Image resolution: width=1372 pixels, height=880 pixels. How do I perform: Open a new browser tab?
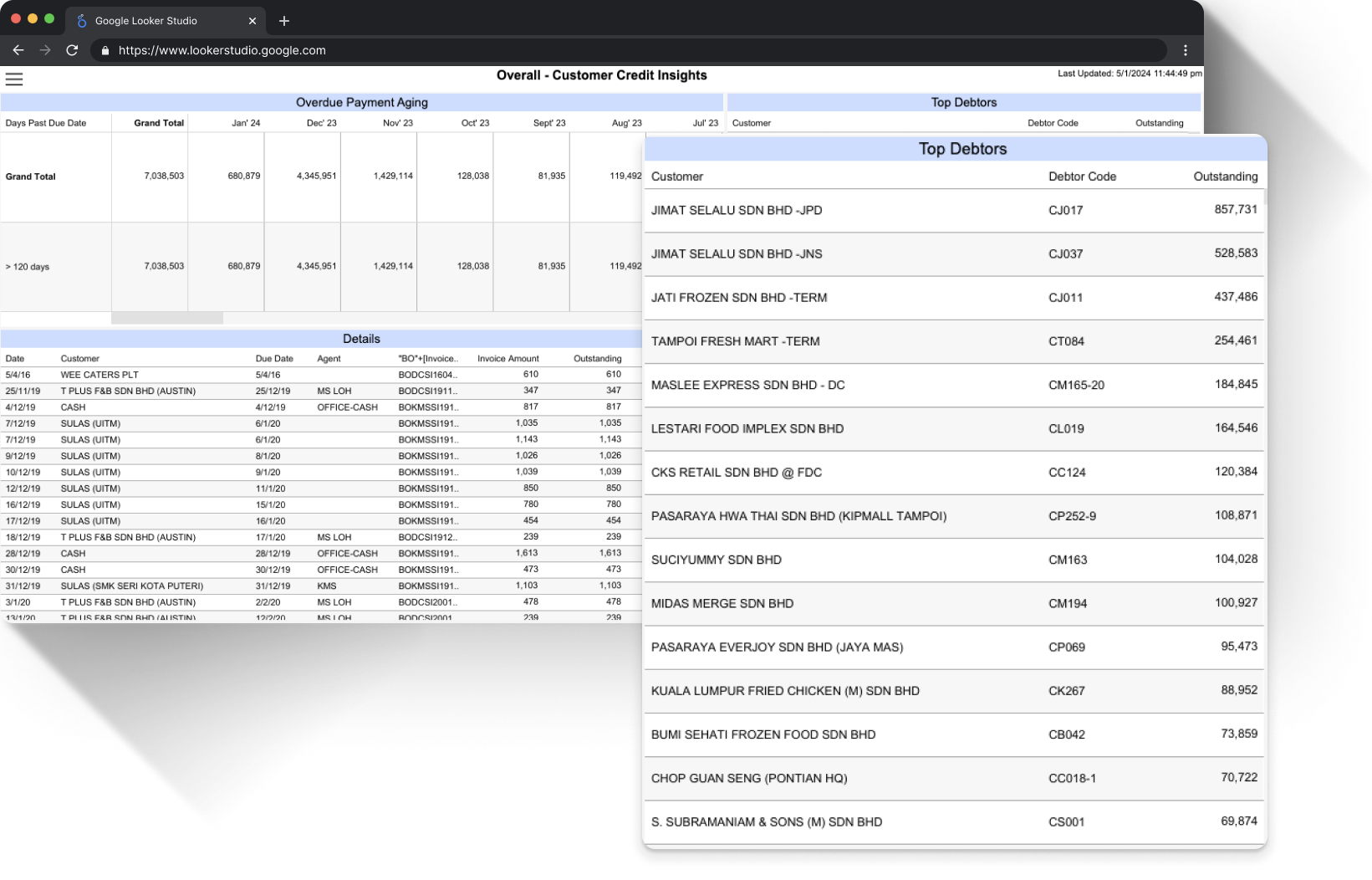(x=284, y=21)
